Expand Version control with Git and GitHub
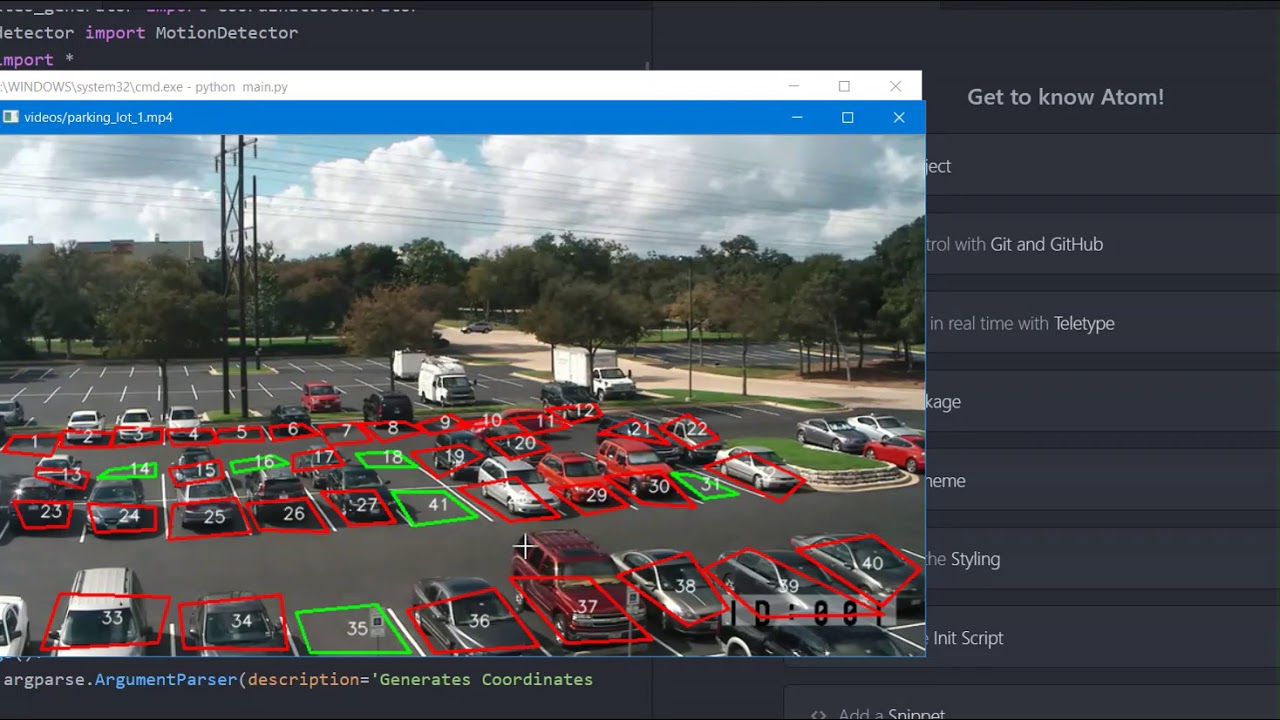The image size is (1280, 720). click(x=1102, y=244)
